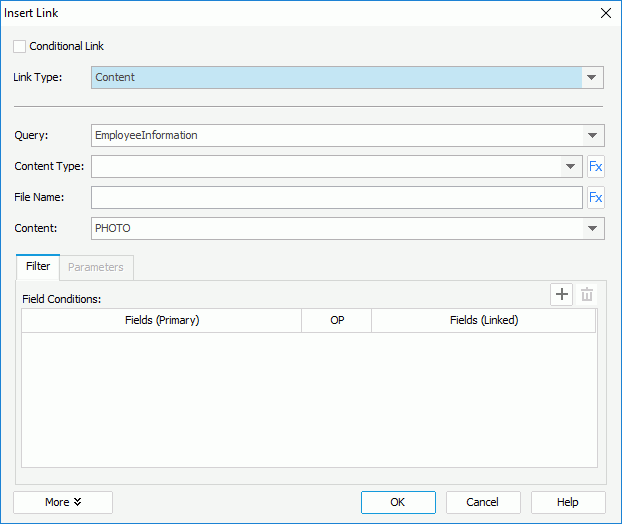This screenshot has height=524, width=622.
Task: Click the OP column header
Action: (x=337, y=320)
